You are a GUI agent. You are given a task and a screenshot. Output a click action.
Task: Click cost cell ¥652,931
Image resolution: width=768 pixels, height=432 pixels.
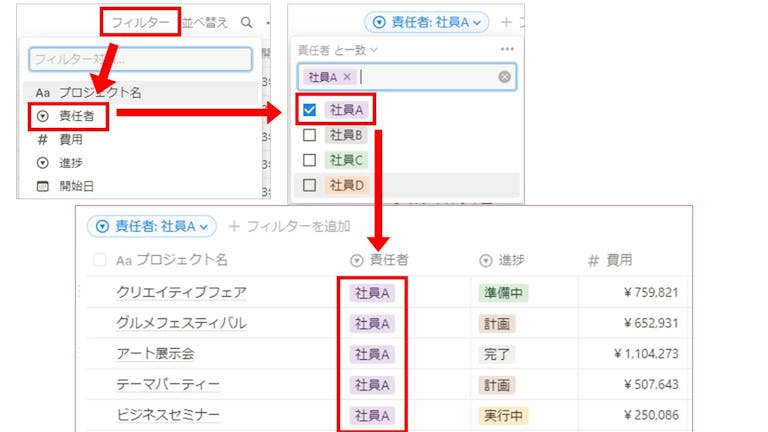pyautogui.click(x=651, y=323)
